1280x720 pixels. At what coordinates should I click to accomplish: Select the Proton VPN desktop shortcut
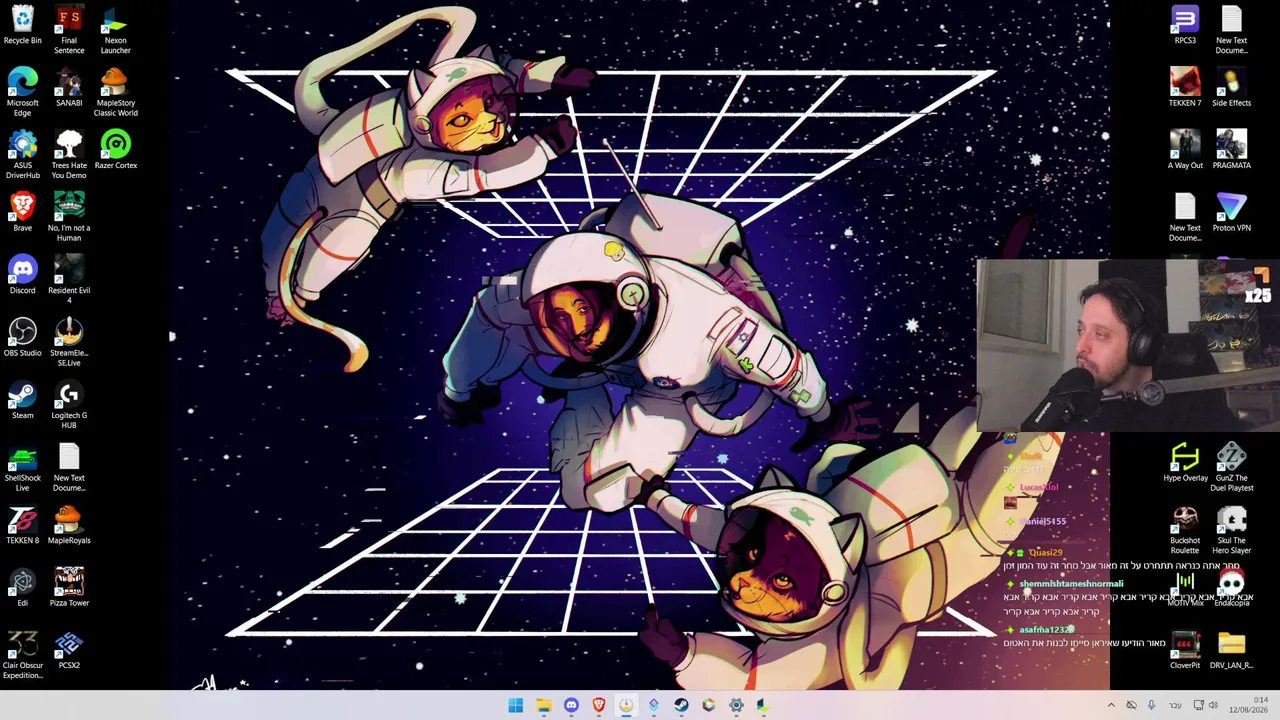point(1231,213)
